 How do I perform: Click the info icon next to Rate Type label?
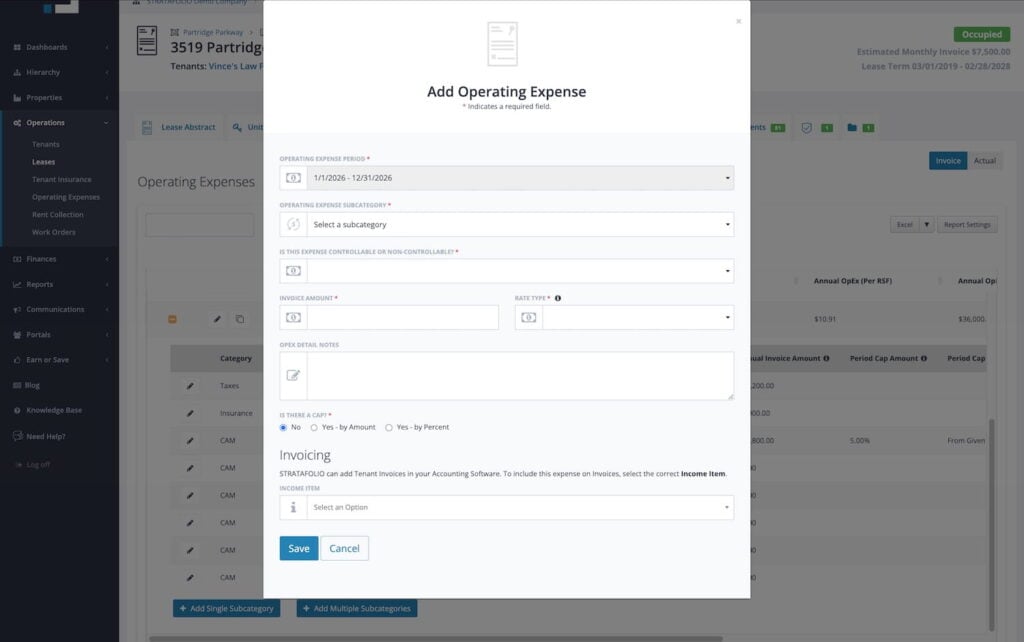[x=560, y=297]
